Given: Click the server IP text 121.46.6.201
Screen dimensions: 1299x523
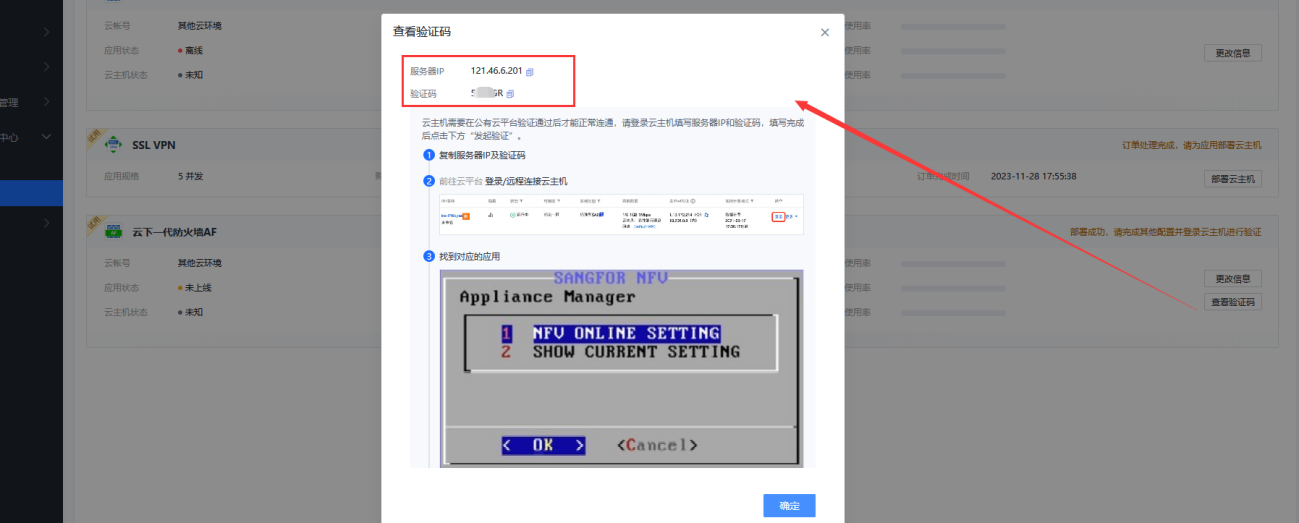Looking at the screenshot, I should [496, 71].
